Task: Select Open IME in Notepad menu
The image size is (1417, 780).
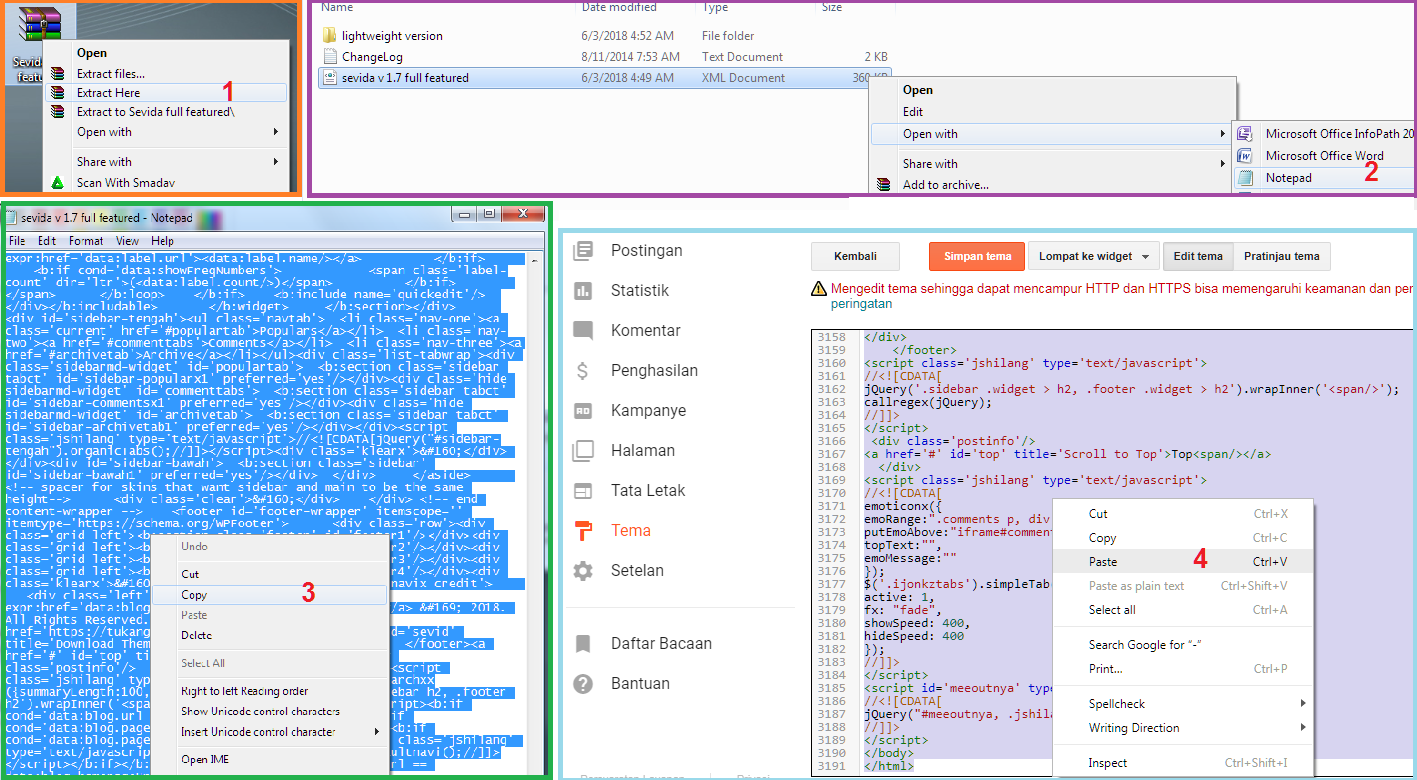Action: [x=270, y=760]
